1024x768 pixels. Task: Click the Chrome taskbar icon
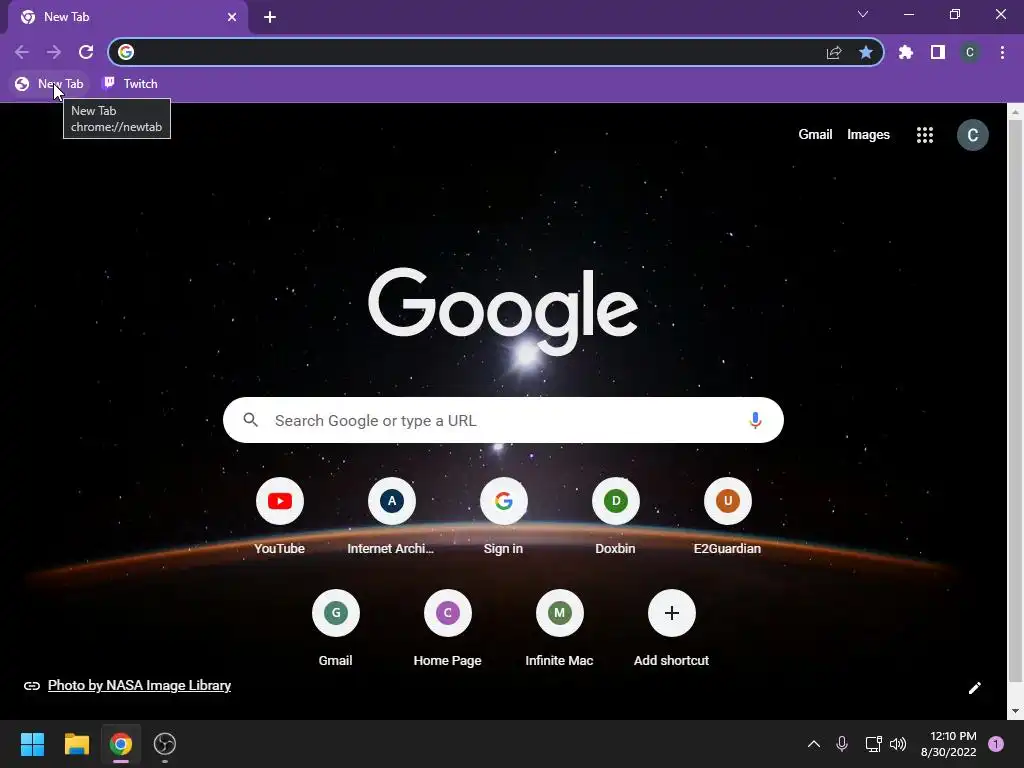click(121, 744)
